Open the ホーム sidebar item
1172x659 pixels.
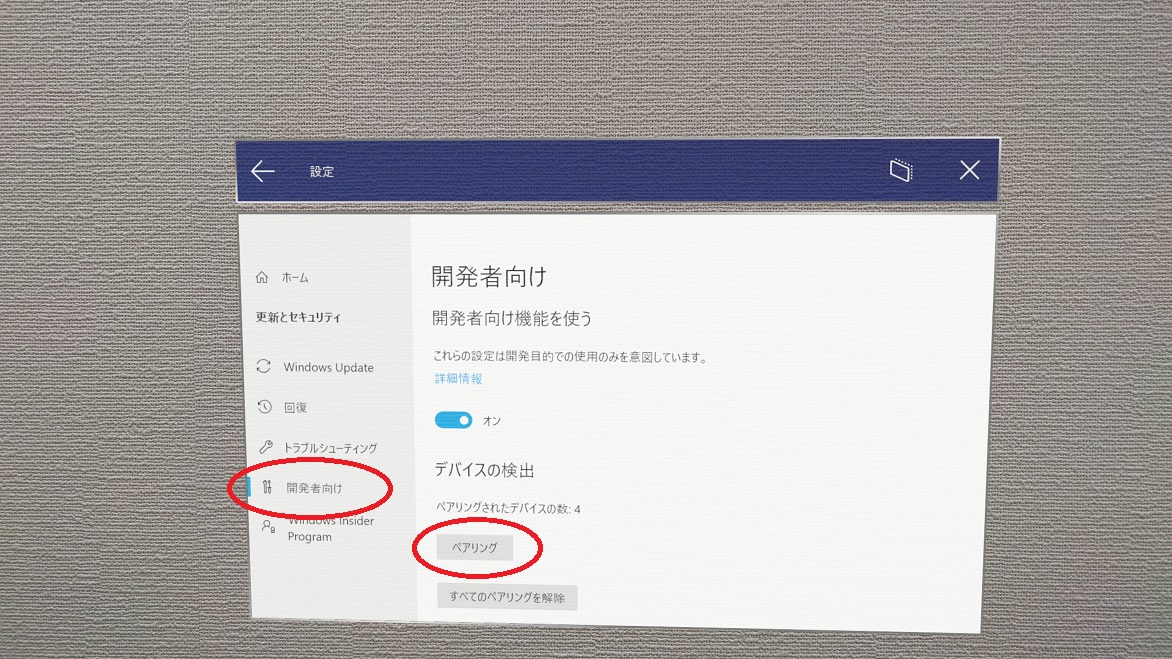(283, 277)
